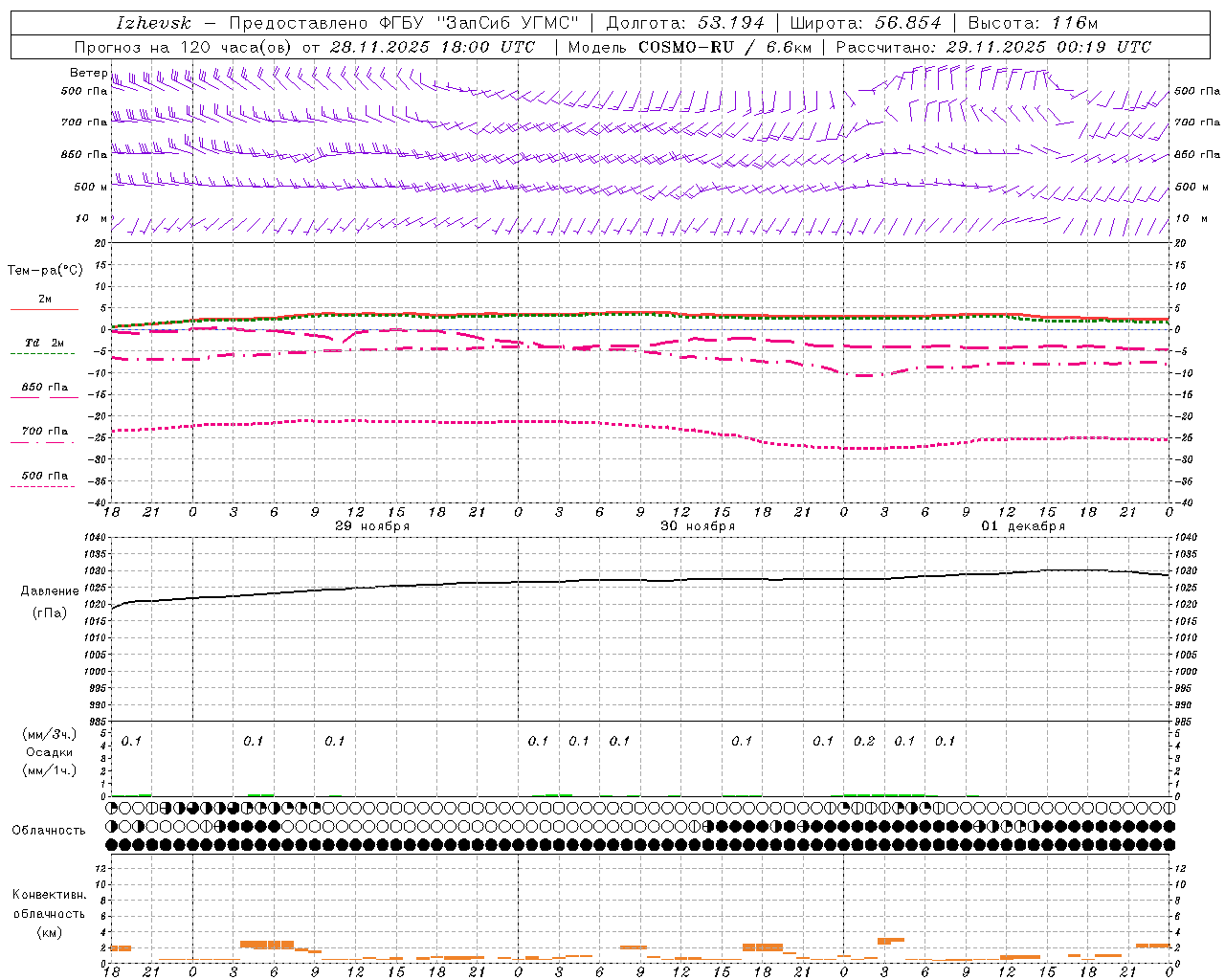Click the 850 гПа temperature legend entry
The height and width of the screenshot is (980, 1225).
pos(44,388)
